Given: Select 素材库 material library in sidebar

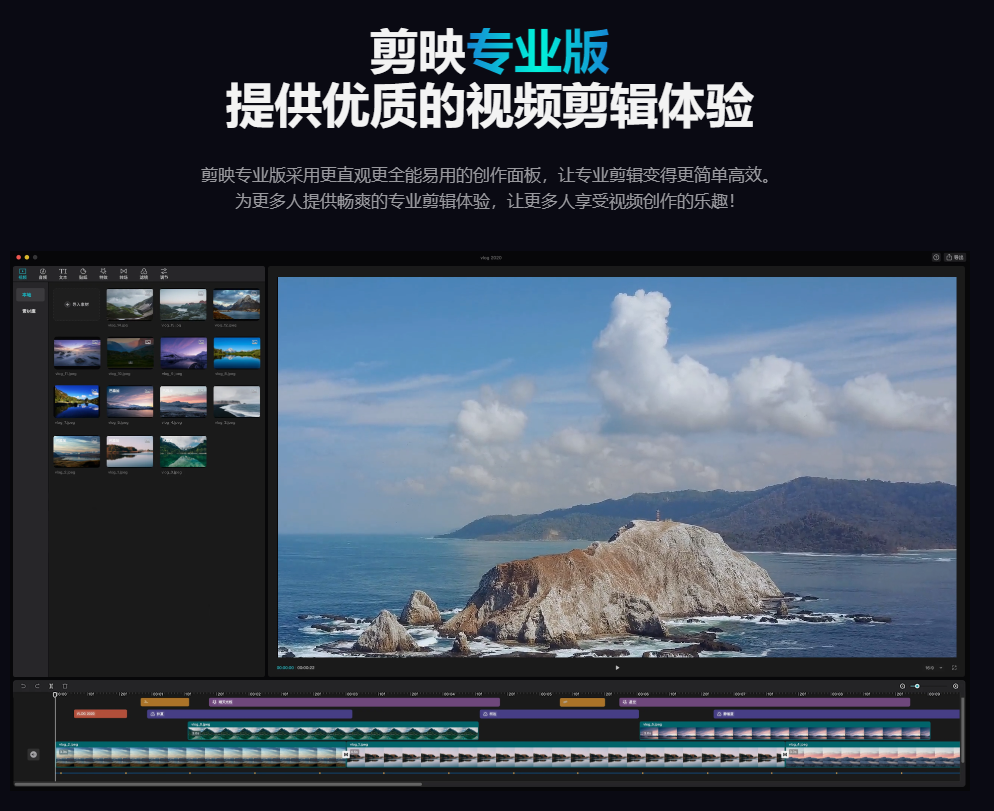Looking at the screenshot, I should [29, 311].
